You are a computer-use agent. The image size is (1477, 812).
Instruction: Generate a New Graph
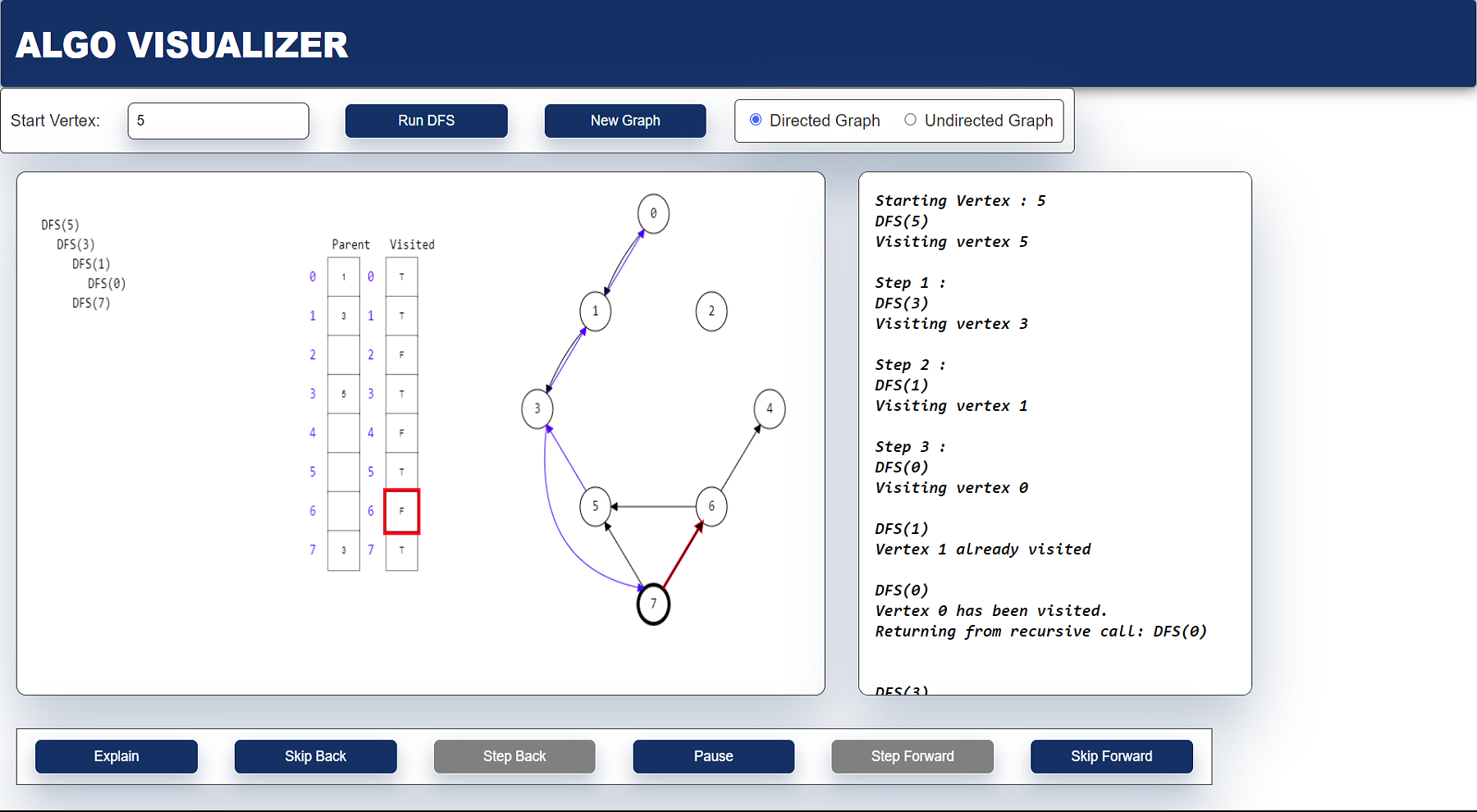click(625, 121)
